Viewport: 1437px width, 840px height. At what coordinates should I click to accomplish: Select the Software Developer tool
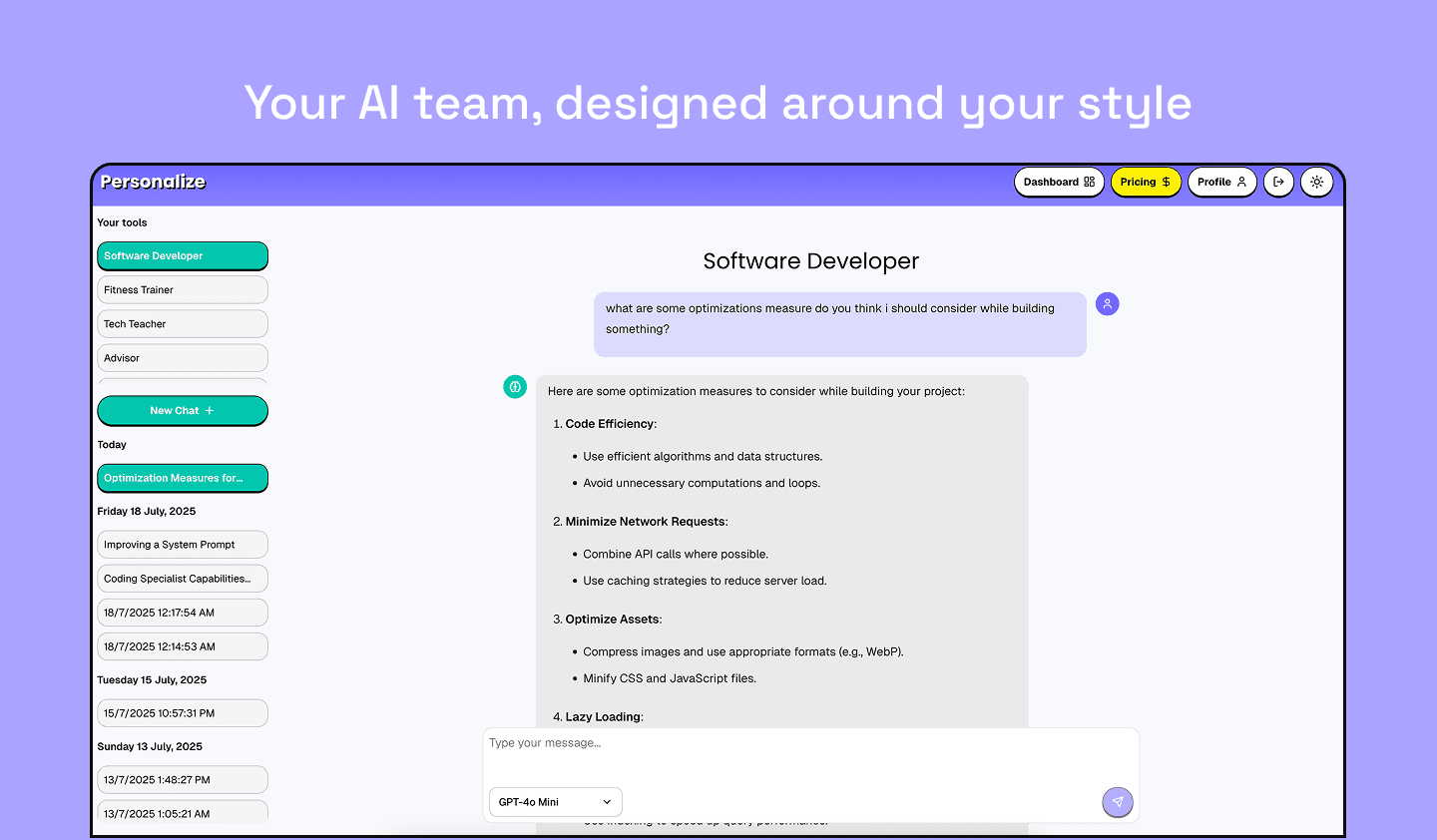click(x=182, y=256)
